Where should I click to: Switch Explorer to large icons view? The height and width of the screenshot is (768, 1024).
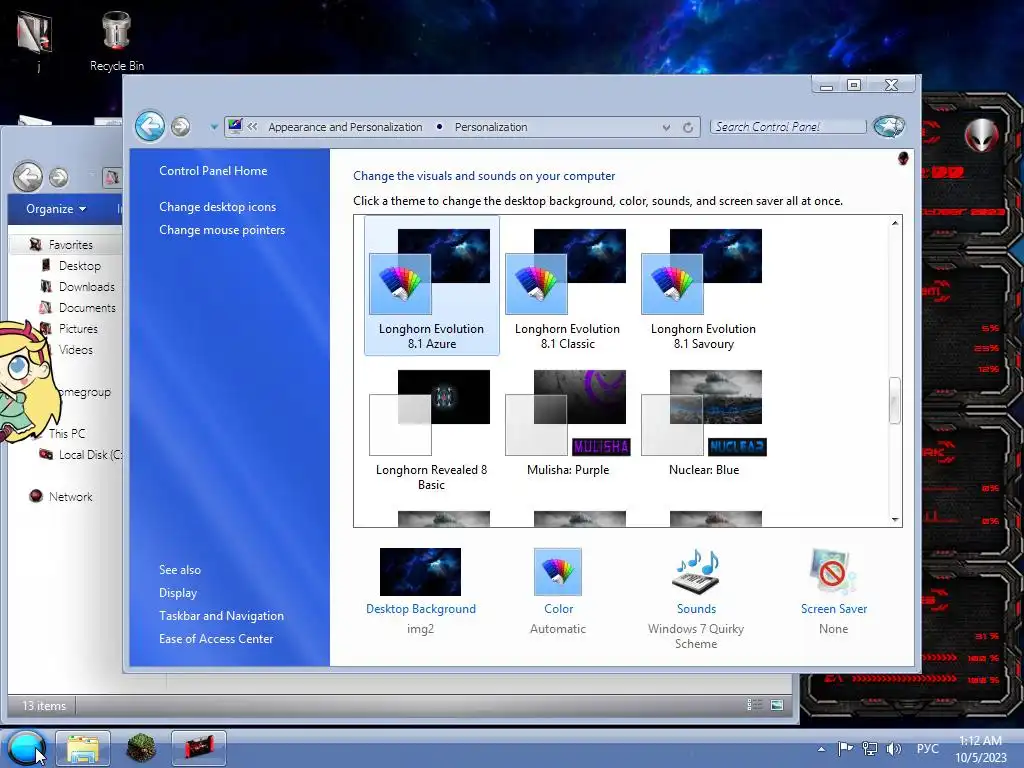point(776,704)
